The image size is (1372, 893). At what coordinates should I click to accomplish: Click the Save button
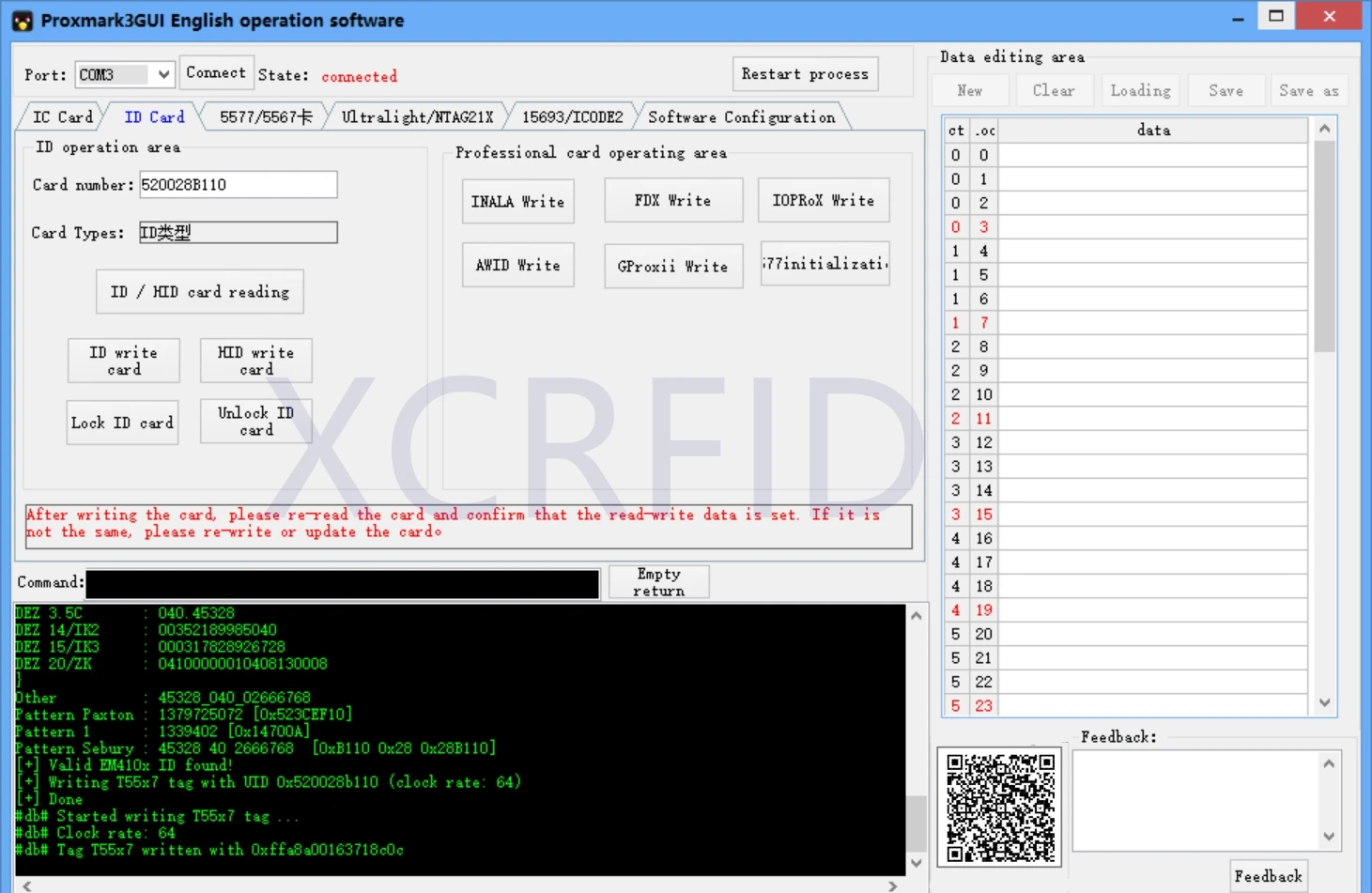click(x=1226, y=90)
